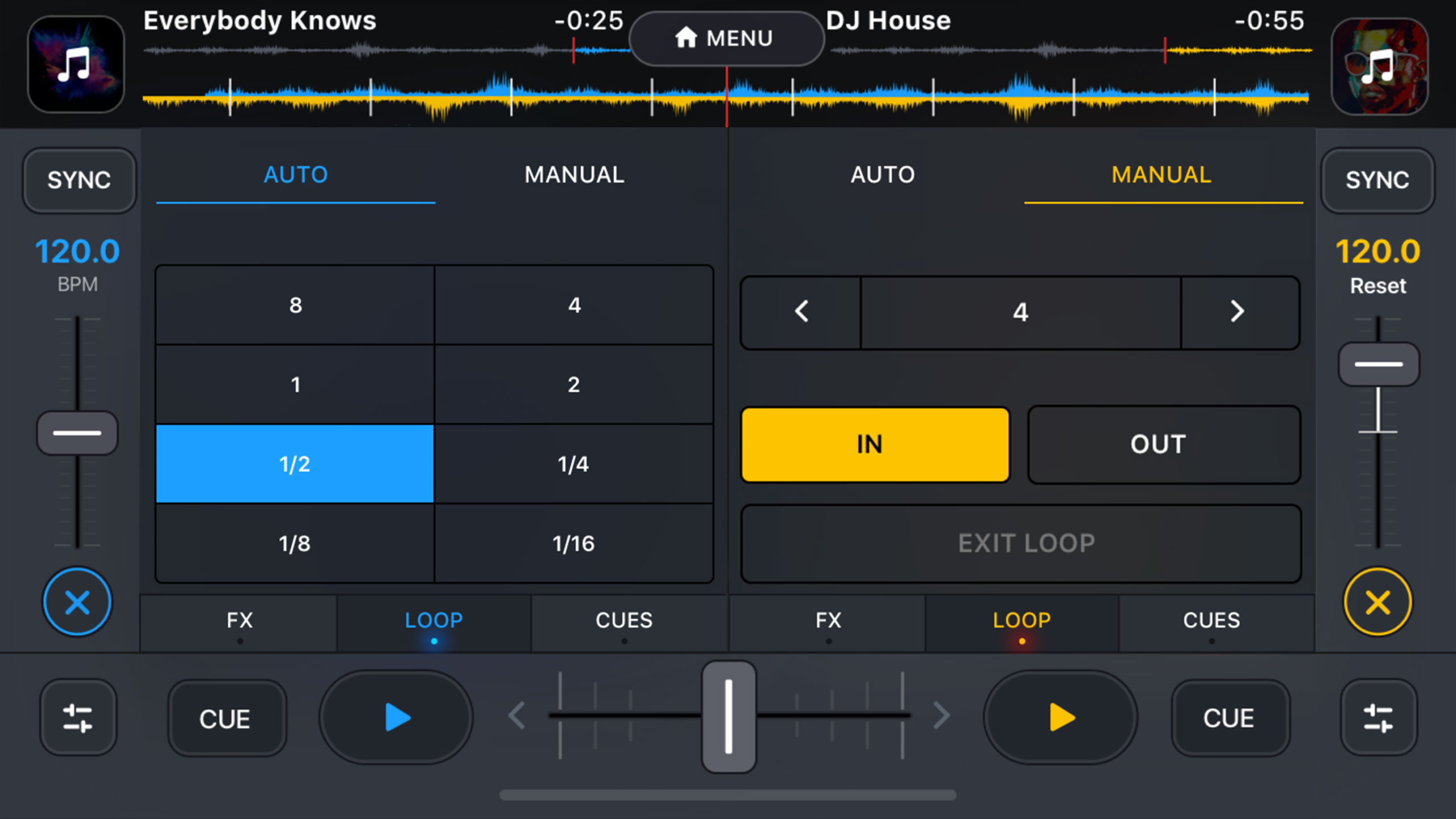Viewport: 1456px width, 819px height.
Task: Open the right deck track artwork
Action: (1379, 66)
